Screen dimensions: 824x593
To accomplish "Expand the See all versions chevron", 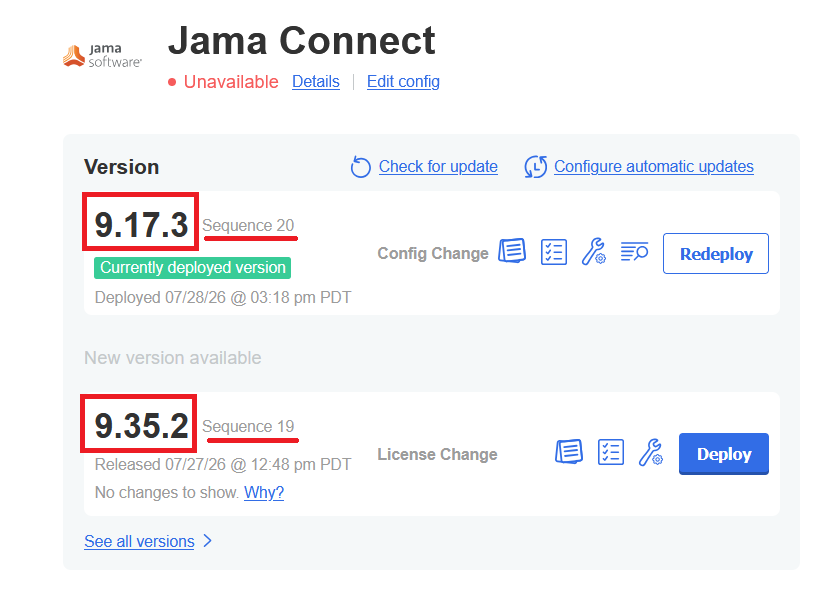I will click(x=208, y=541).
